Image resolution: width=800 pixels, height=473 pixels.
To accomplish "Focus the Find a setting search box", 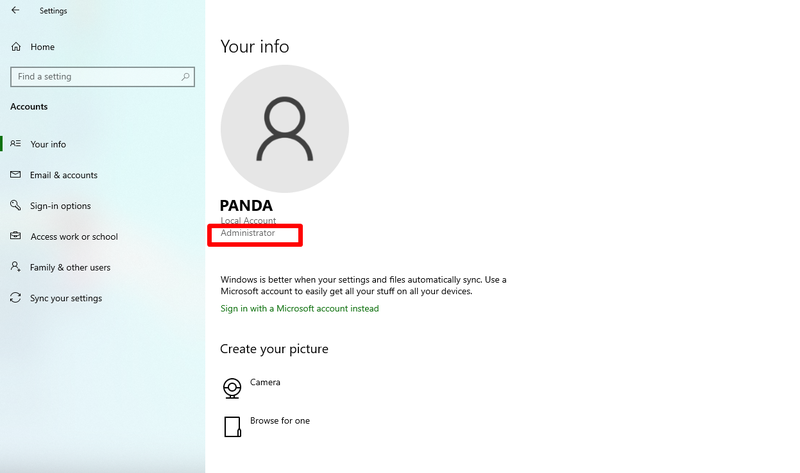I will pyautogui.click(x=102, y=77).
